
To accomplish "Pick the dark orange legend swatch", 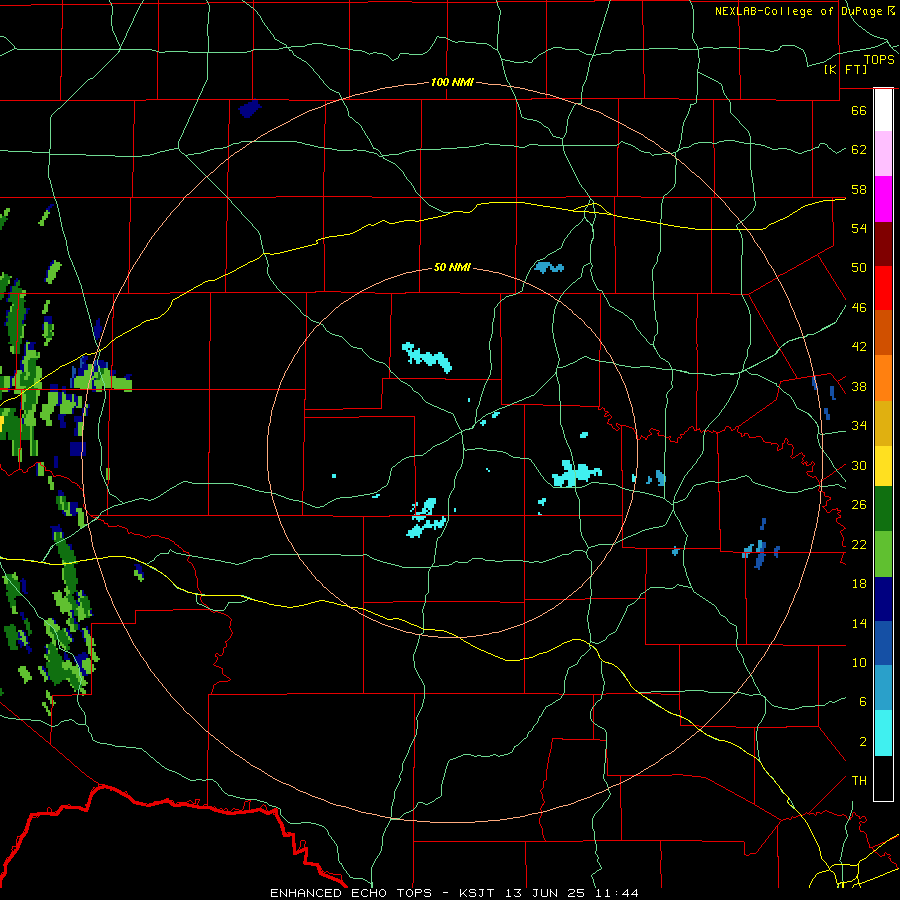I will click(883, 333).
